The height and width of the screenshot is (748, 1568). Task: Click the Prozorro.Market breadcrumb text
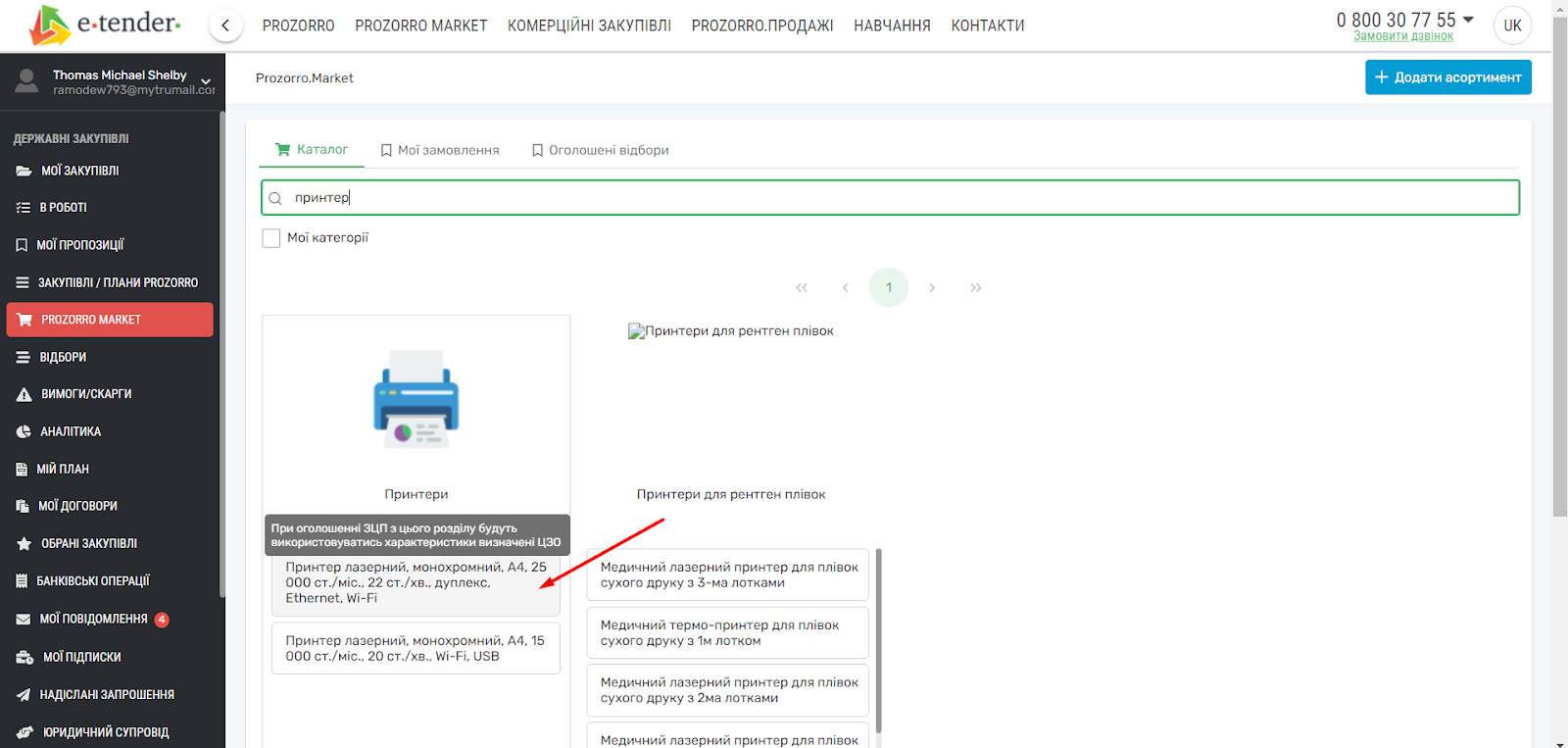coord(305,78)
